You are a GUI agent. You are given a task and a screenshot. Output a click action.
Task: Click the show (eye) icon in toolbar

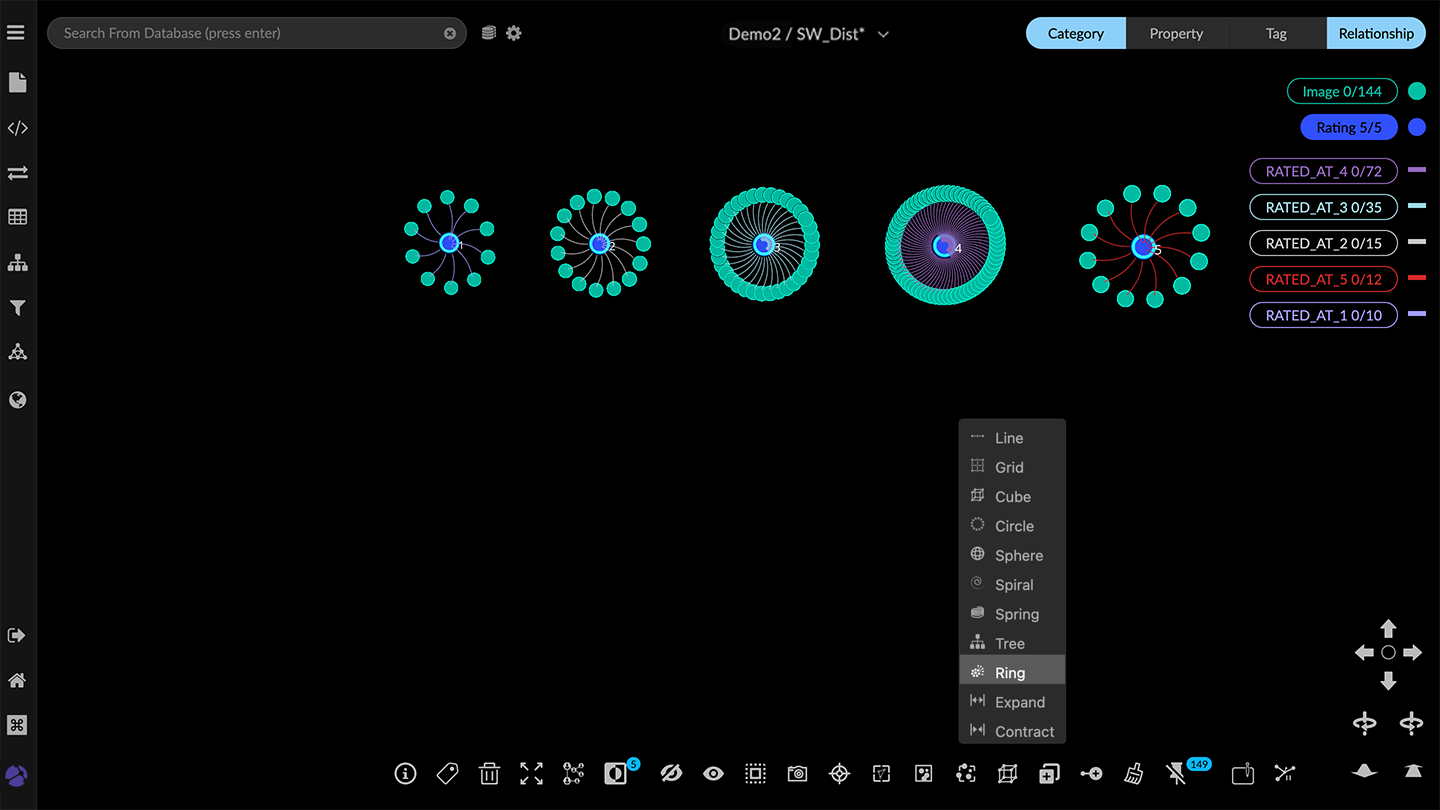pos(713,773)
